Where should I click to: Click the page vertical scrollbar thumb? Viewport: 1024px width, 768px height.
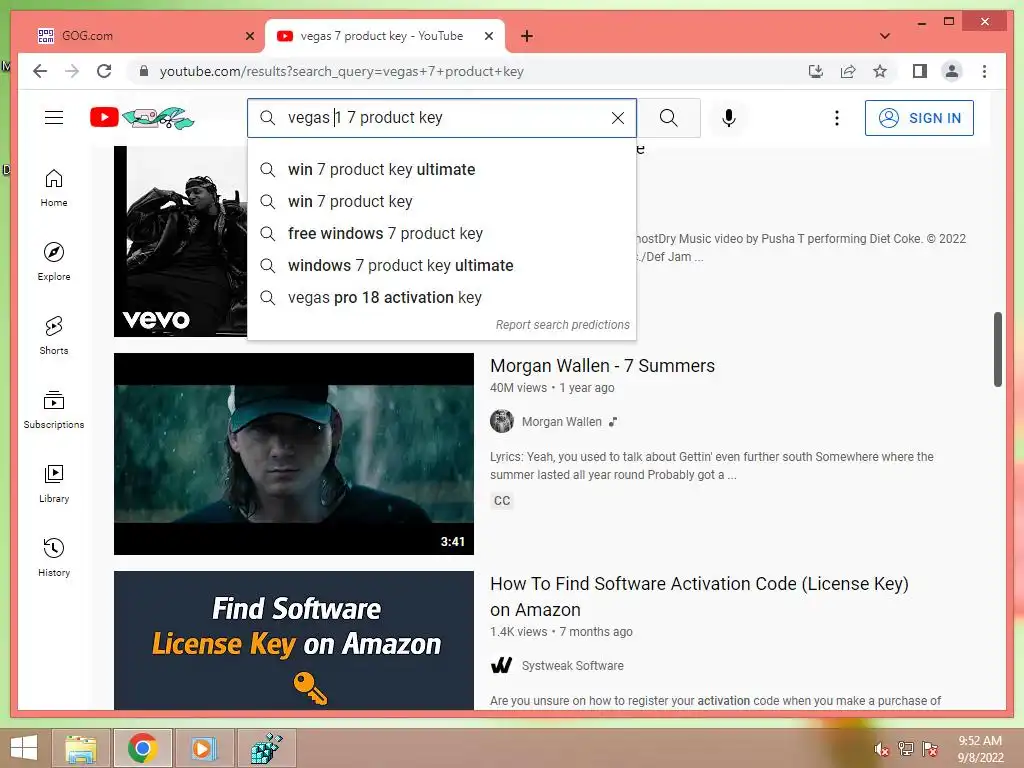pyautogui.click(x=997, y=349)
